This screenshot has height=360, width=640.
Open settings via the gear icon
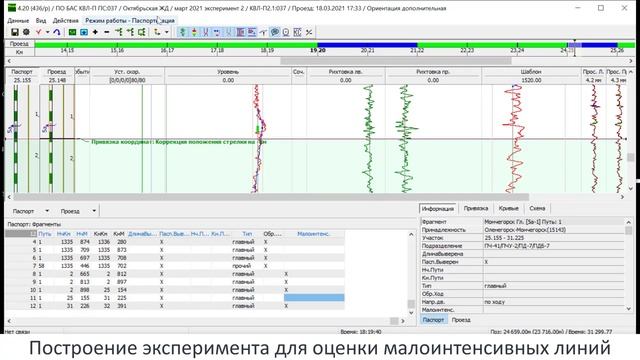click(x=26, y=32)
